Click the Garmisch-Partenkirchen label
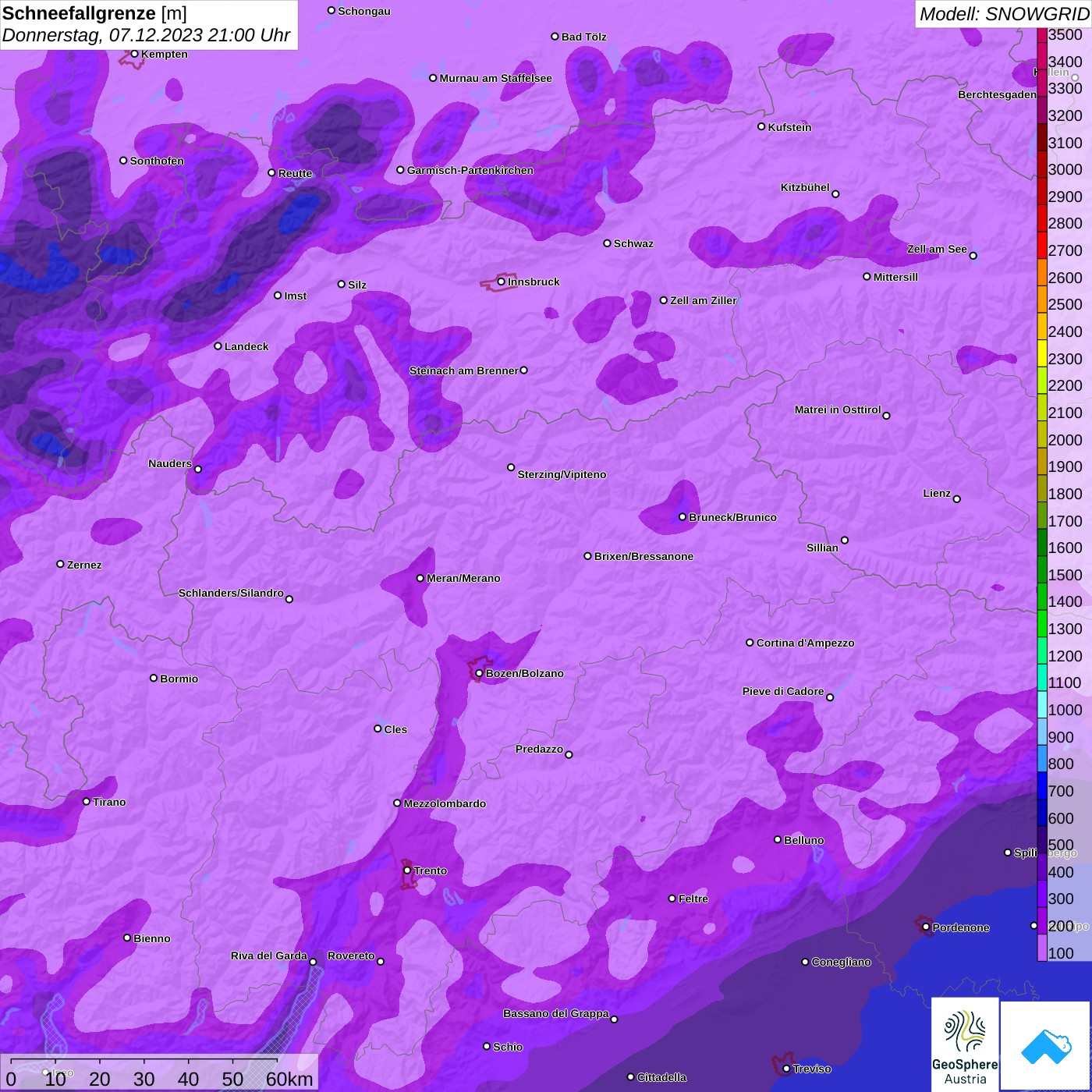Viewport: 1092px width, 1092px height. pos(470,170)
